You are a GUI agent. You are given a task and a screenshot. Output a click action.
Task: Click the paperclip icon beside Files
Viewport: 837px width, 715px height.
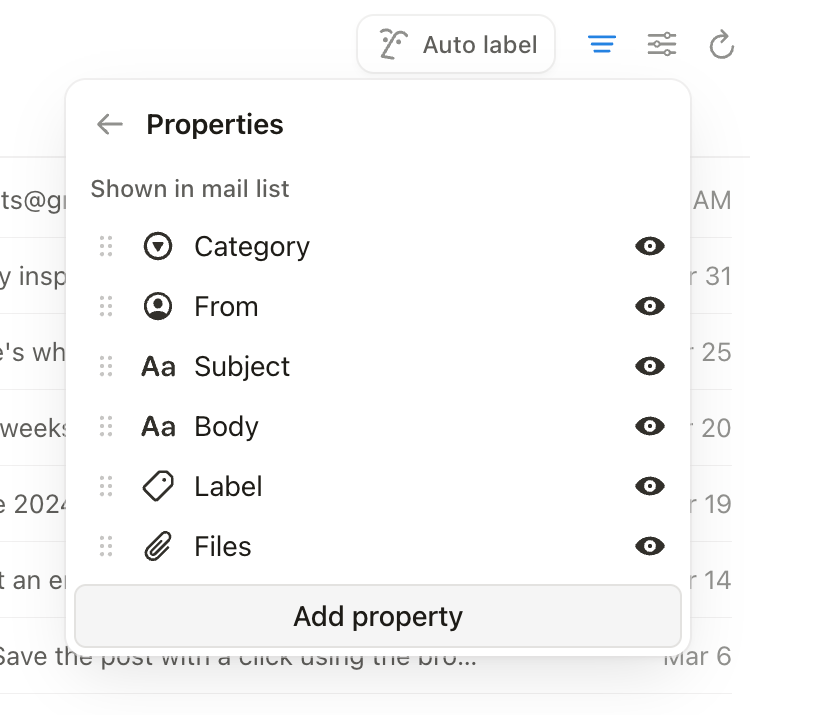click(x=157, y=546)
